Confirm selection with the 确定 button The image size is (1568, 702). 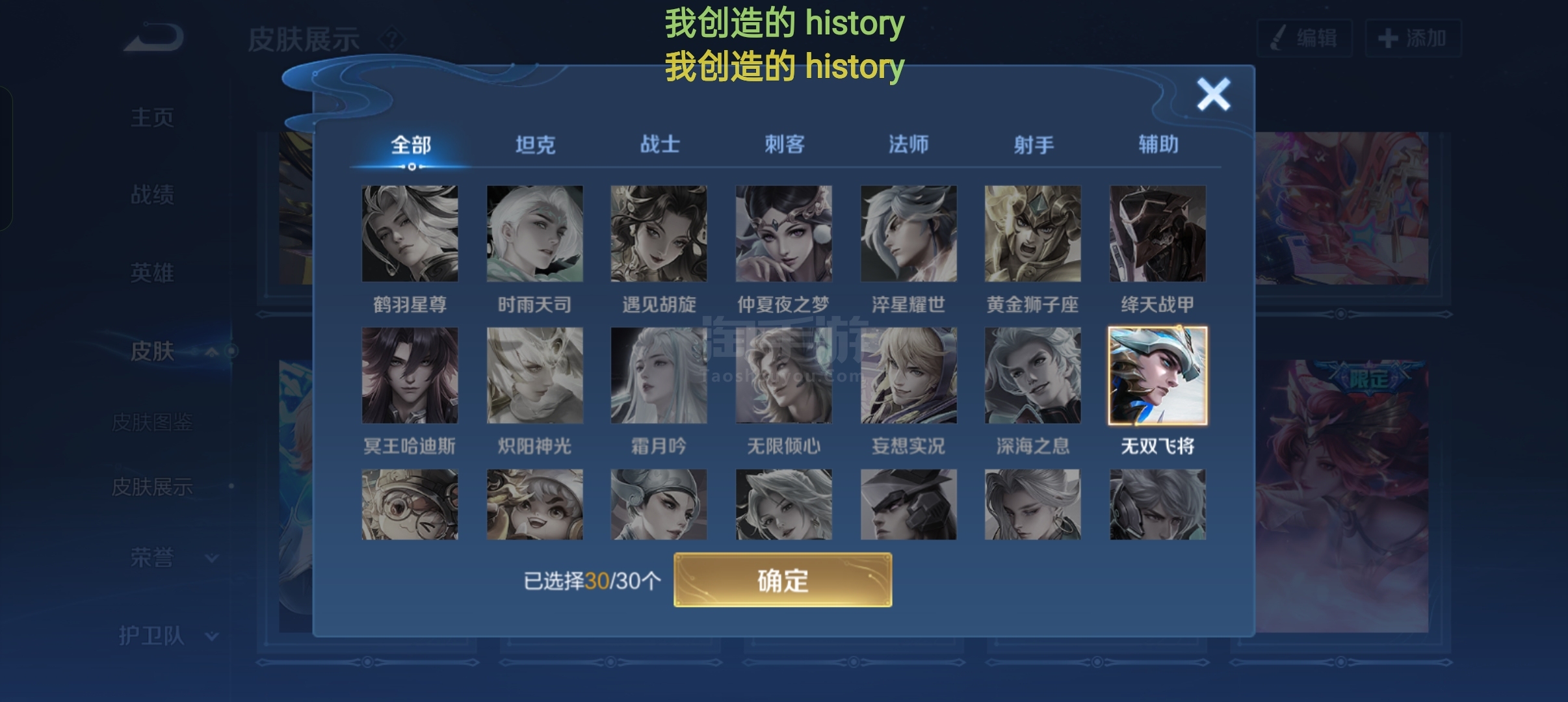coord(783,580)
